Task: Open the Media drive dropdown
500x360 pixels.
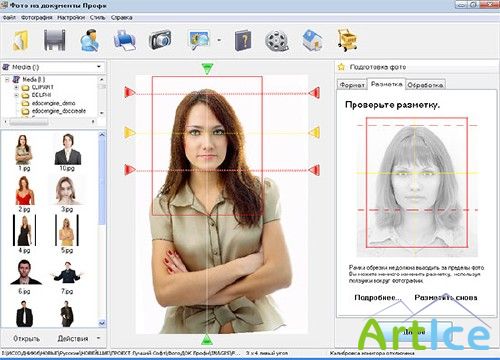Action: [99, 67]
